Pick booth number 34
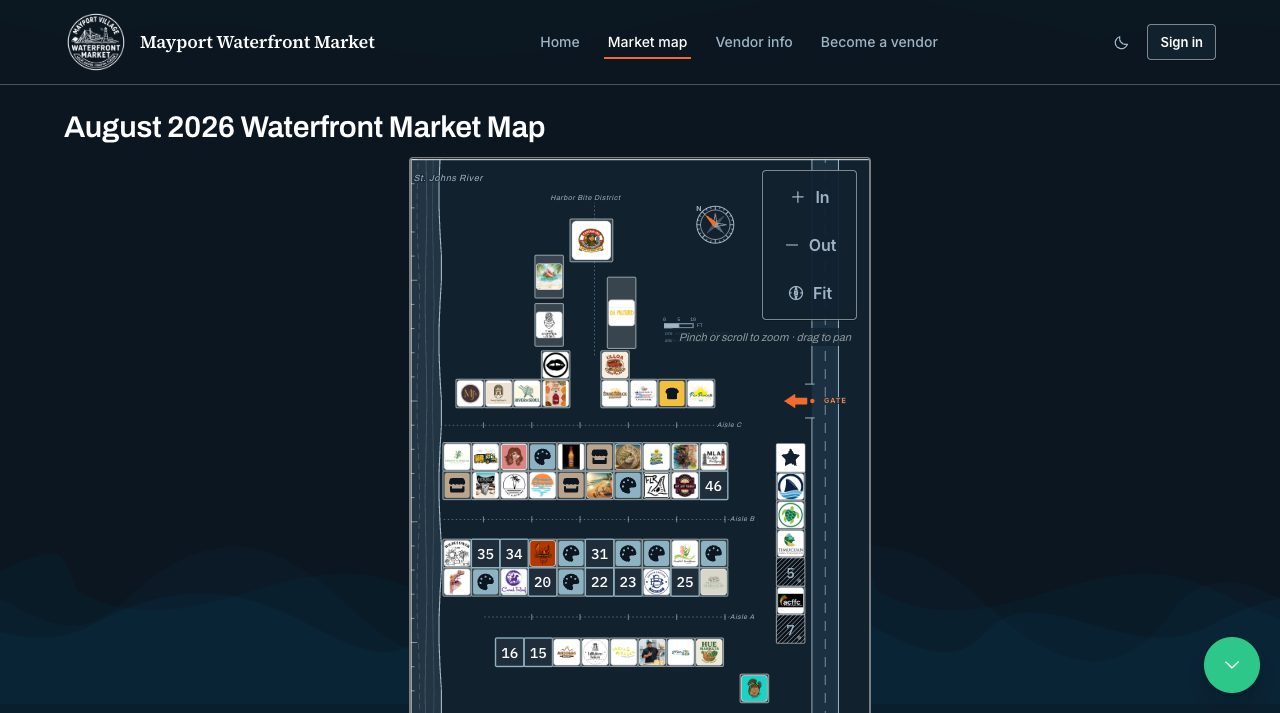 click(514, 554)
